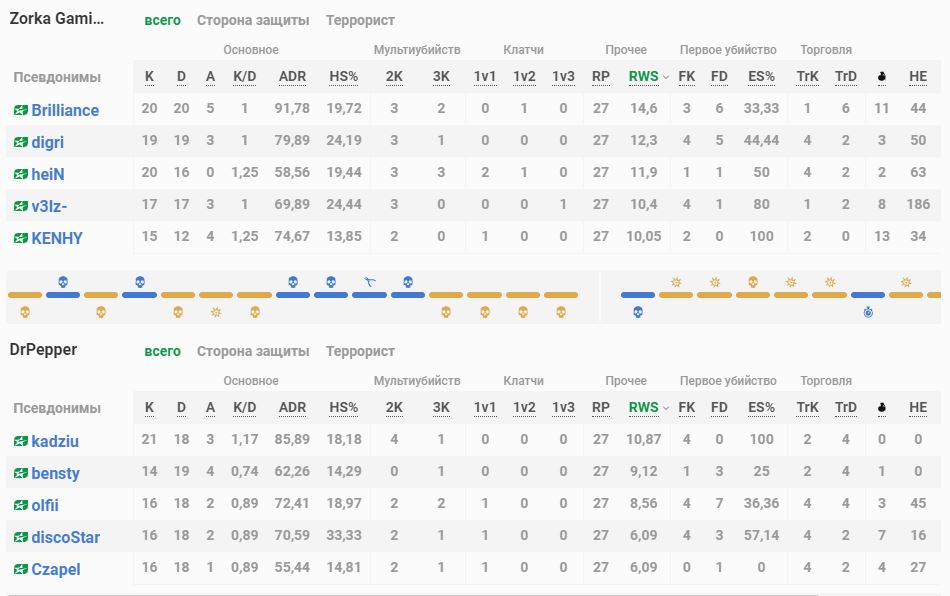Click the blue stopwatch icon in second-half timeline
Viewport: 950px width, 596px height.
(868, 312)
